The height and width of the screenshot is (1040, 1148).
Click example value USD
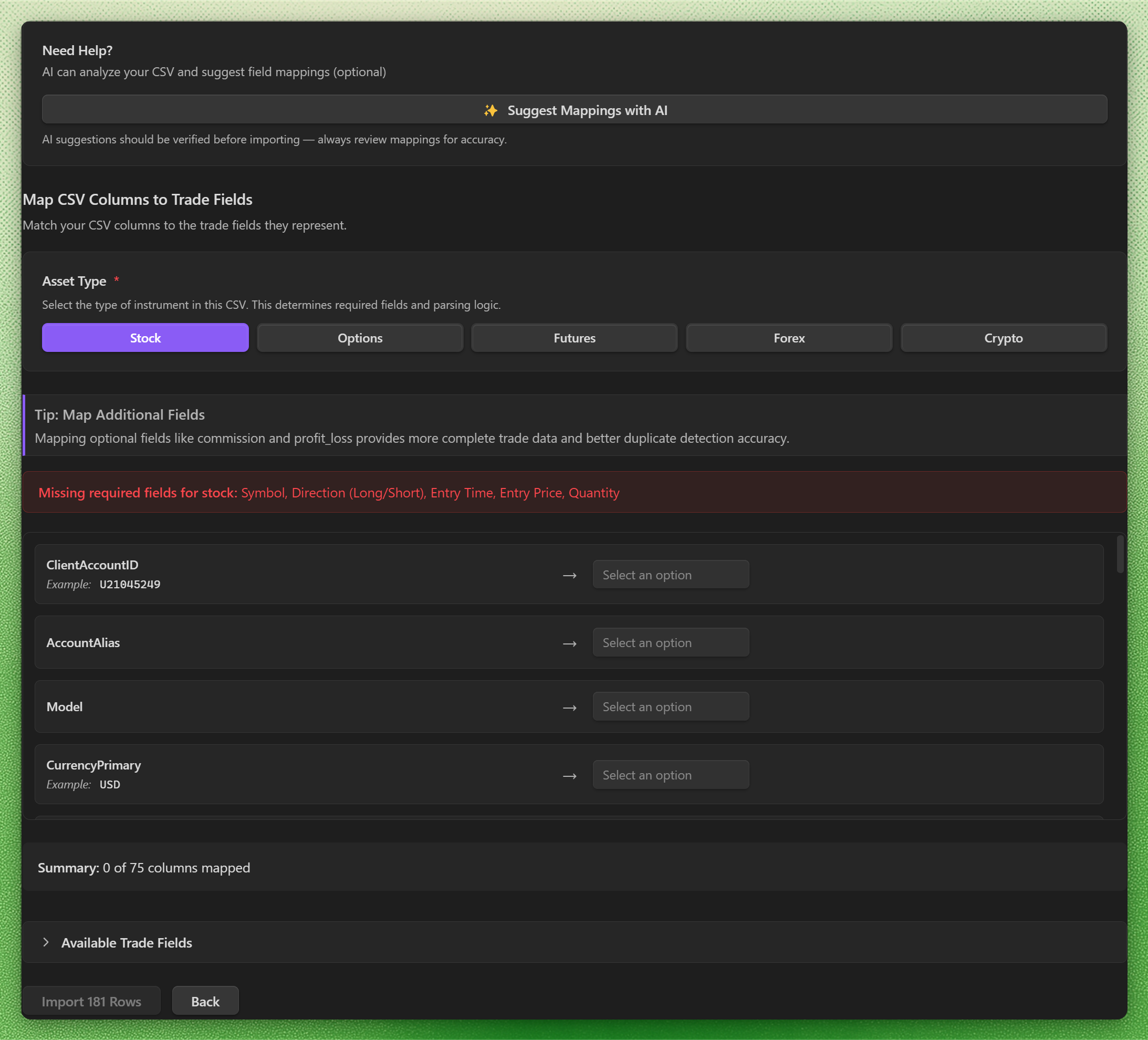click(x=110, y=785)
